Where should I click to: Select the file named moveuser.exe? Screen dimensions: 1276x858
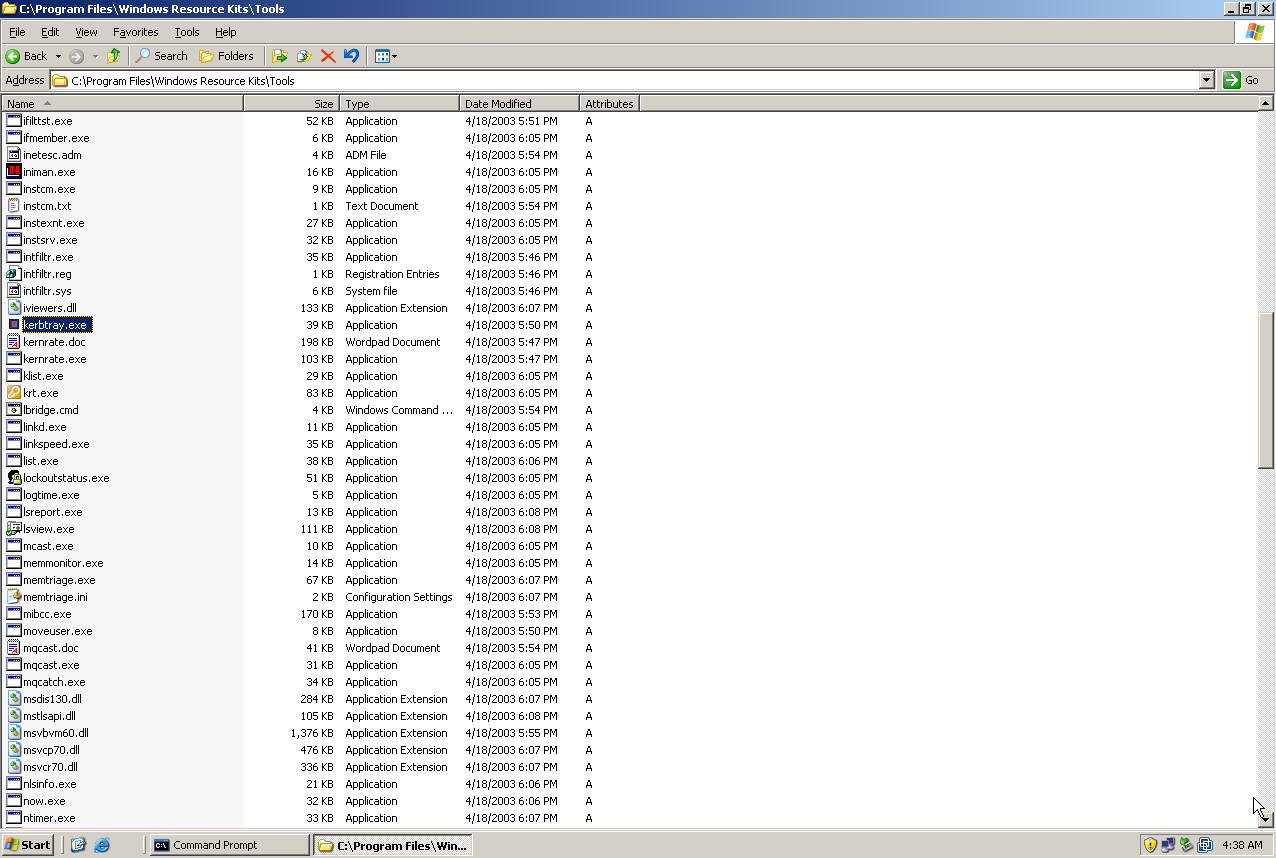pos(57,631)
